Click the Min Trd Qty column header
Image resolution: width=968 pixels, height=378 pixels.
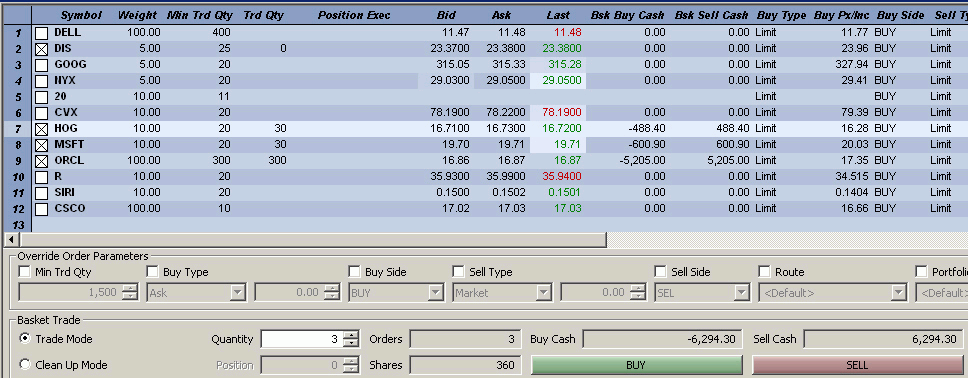click(x=199, y=15)
